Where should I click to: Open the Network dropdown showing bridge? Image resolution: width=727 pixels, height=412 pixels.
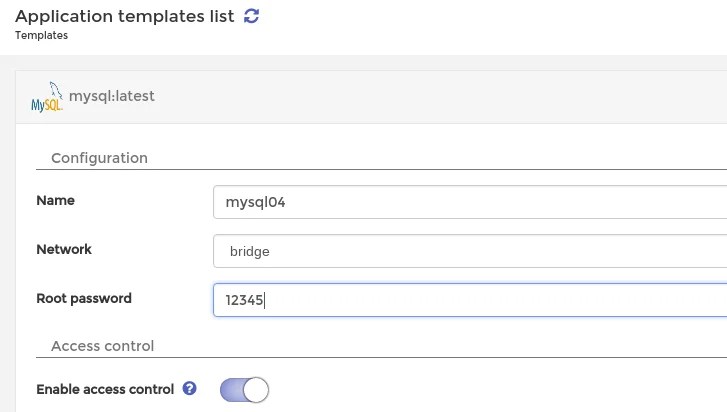tap(470, 251)
